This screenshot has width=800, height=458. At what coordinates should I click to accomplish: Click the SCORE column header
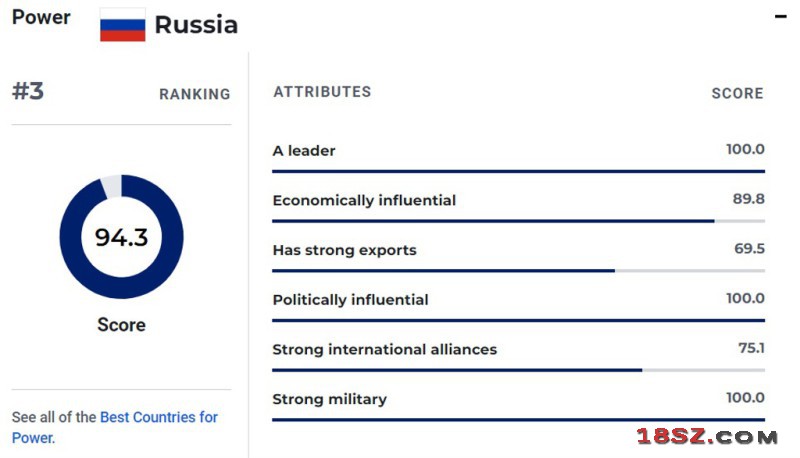coord(738,93)
